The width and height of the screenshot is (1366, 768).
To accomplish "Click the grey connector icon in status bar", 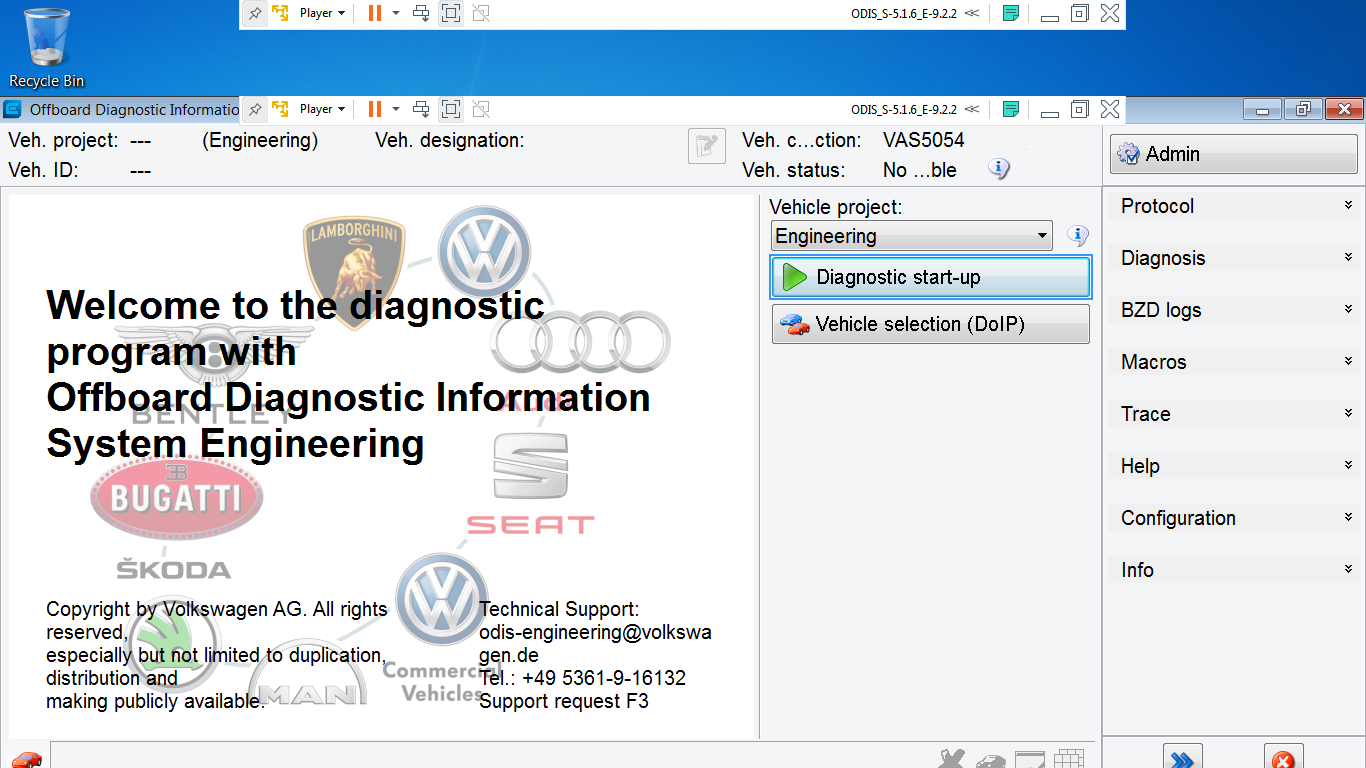I will [952, 759].
